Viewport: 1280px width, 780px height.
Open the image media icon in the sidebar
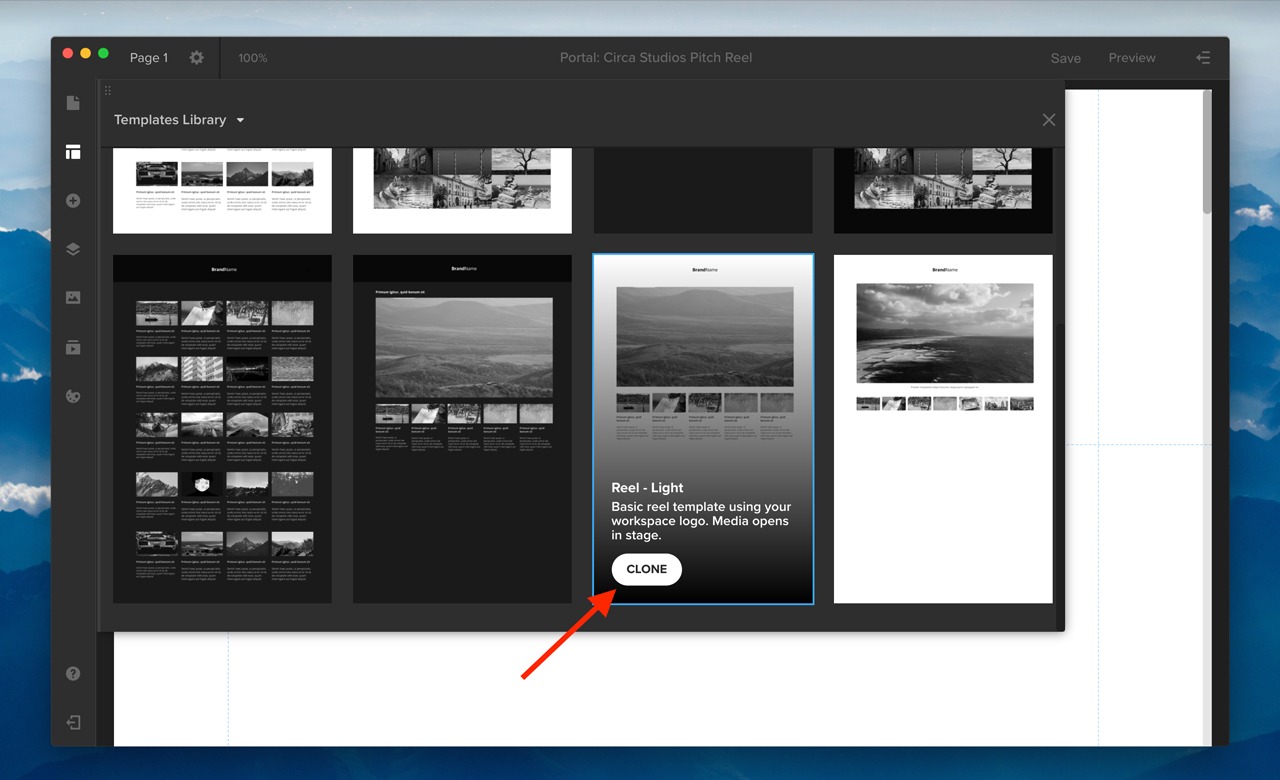tap(73, 298)
